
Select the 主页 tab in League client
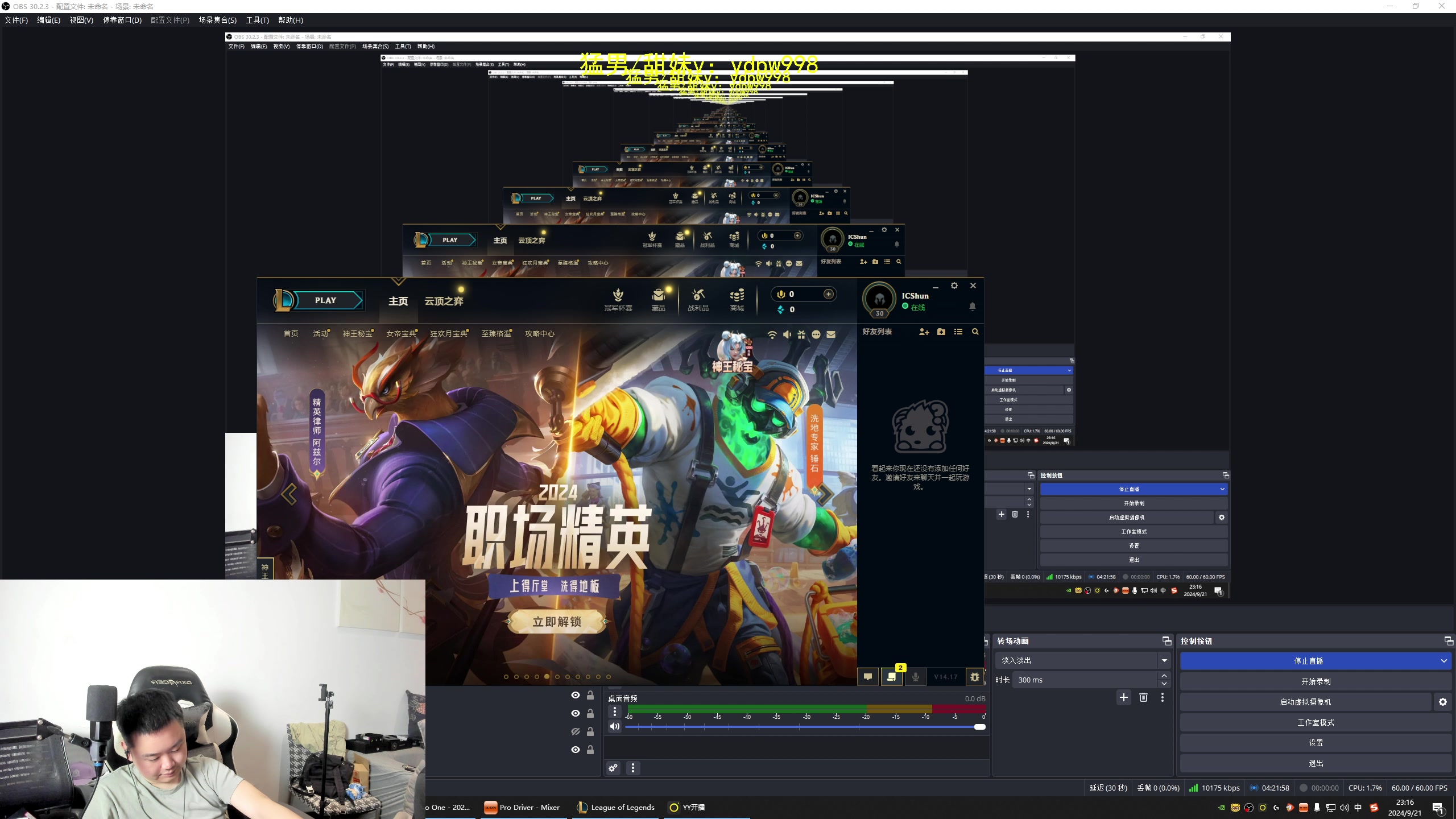pos(398,301)
